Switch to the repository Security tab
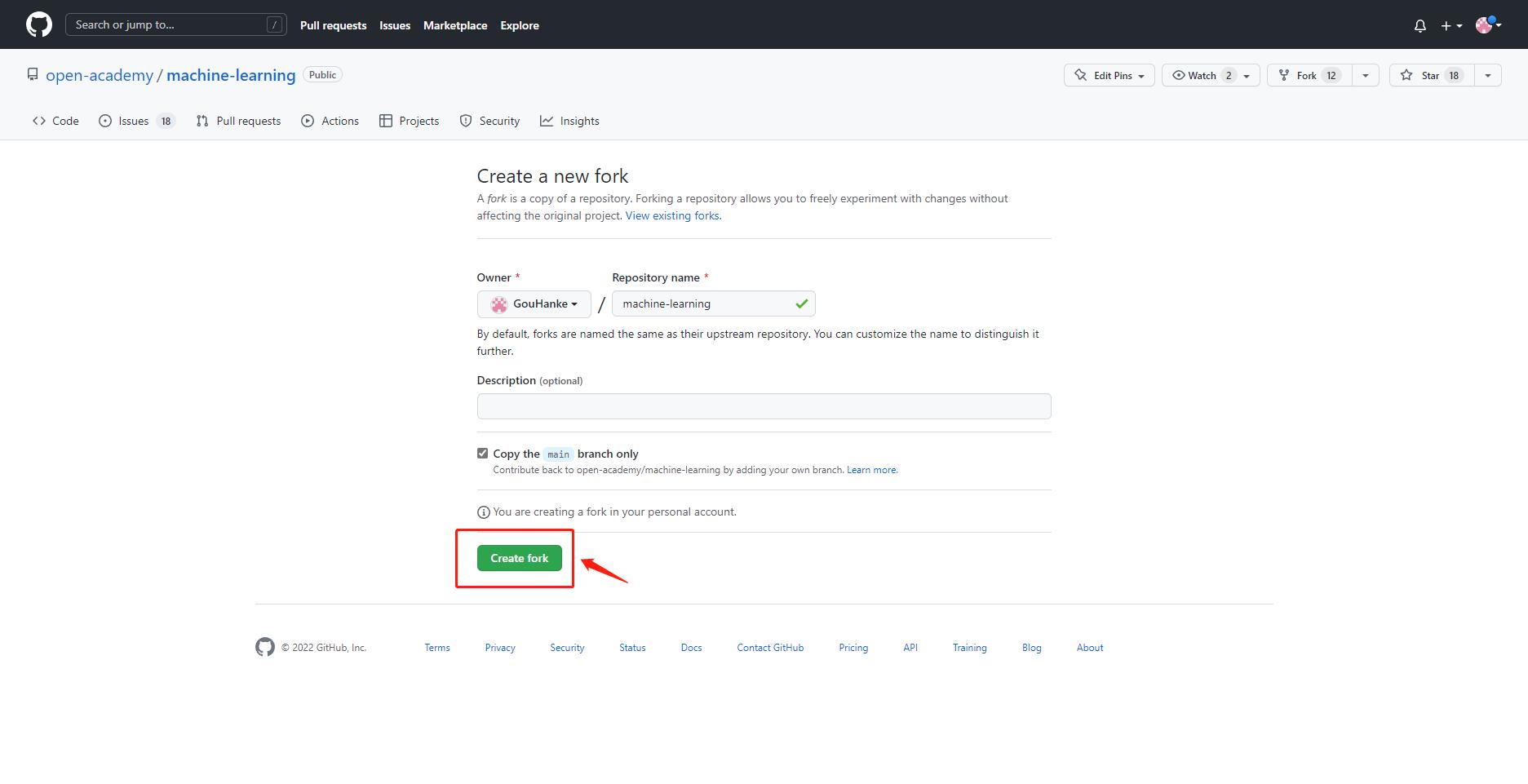This screenshot has width=1528, height=784. pos(489,121)
